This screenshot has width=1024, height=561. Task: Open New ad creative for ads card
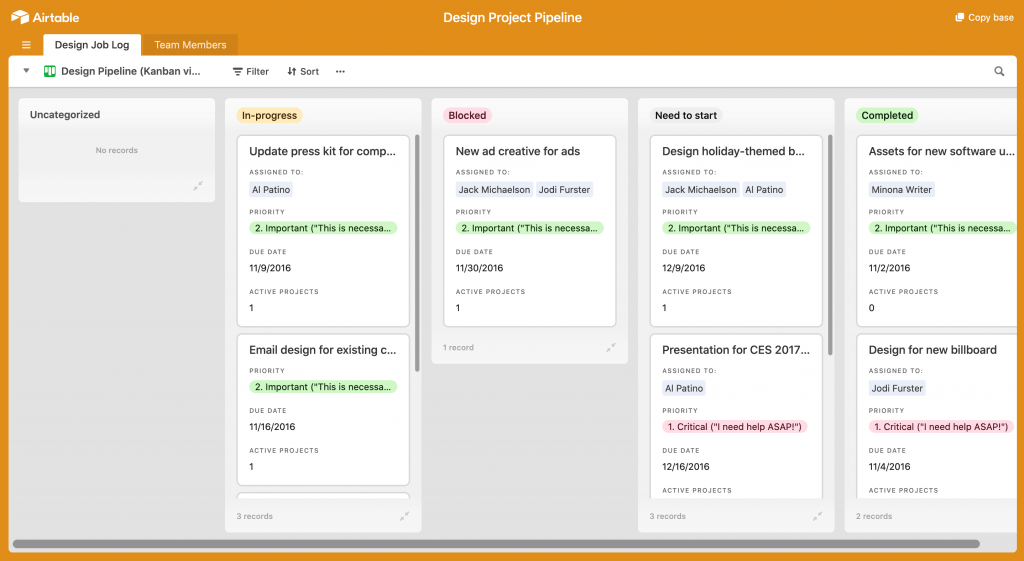coord(530,231)
